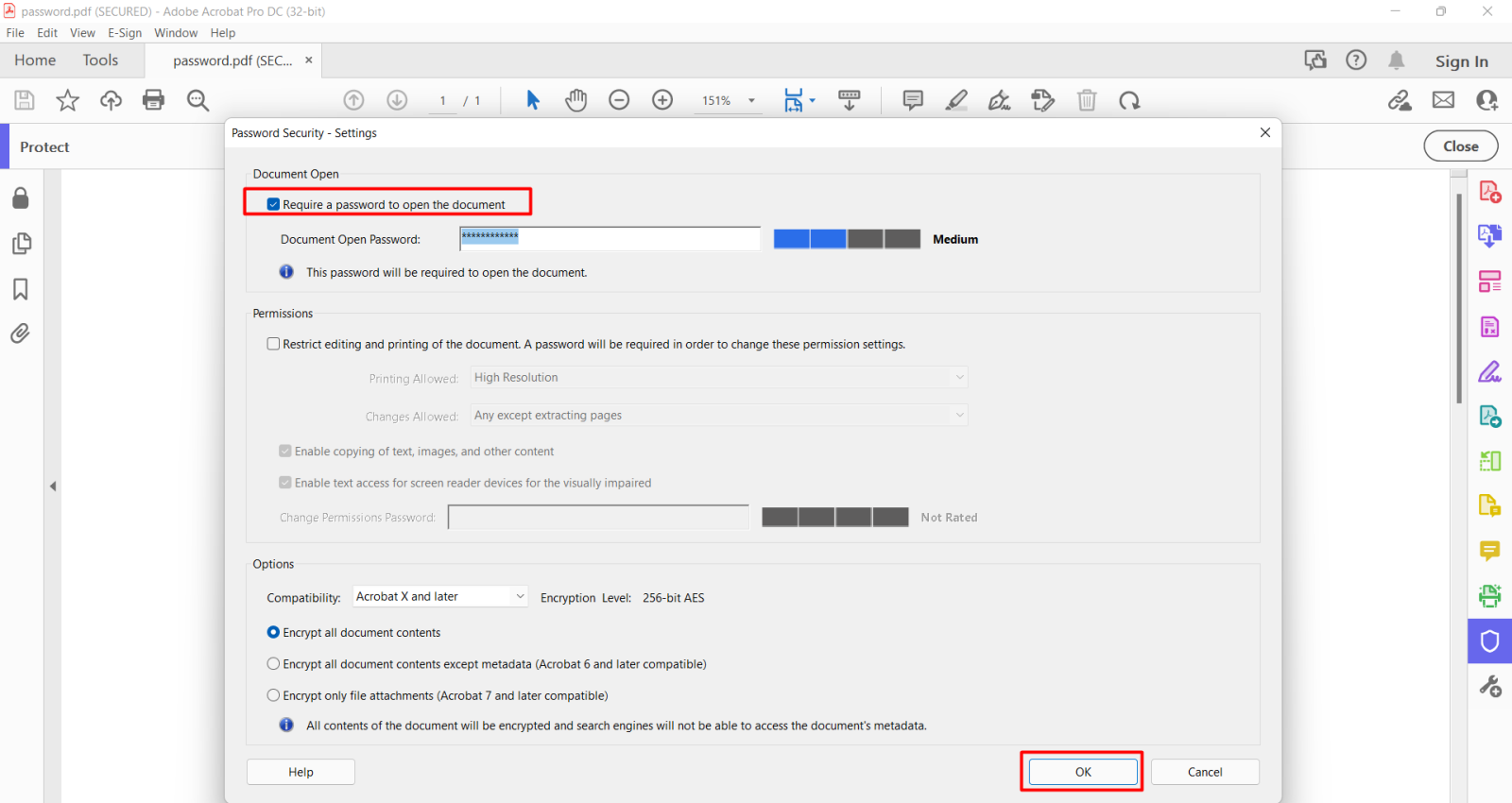Open the fit page options icon
The width and height of the screenshot is (1512, 803).
[799, 100]
